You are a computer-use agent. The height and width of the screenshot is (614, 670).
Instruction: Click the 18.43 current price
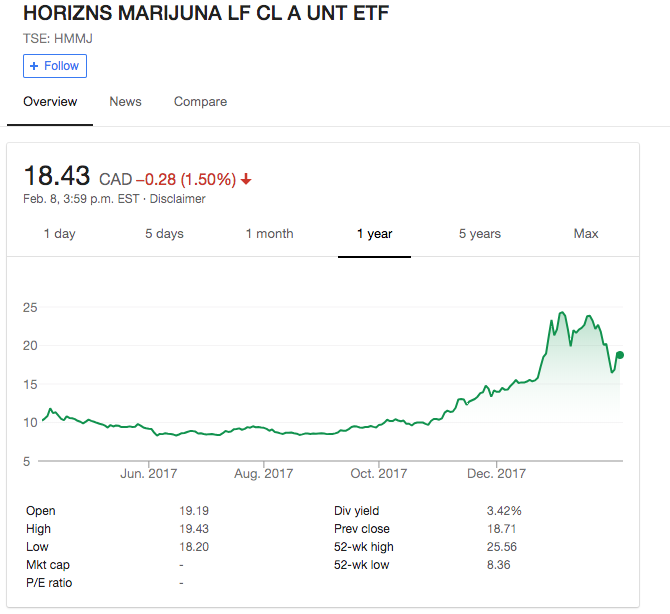coord(57,177)
